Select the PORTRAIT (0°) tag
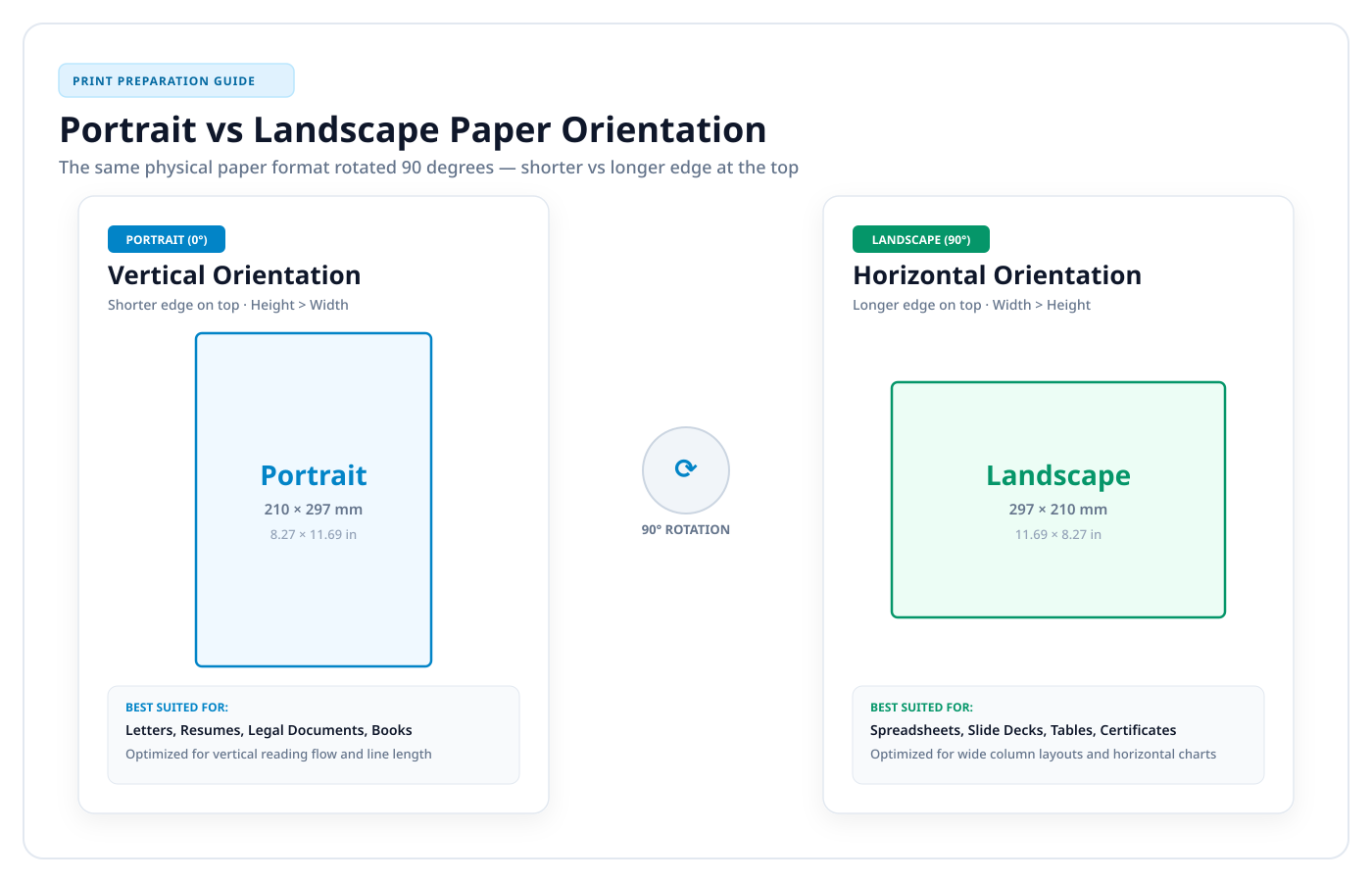This screenshot has height=882, width=1372. point(167,239)
